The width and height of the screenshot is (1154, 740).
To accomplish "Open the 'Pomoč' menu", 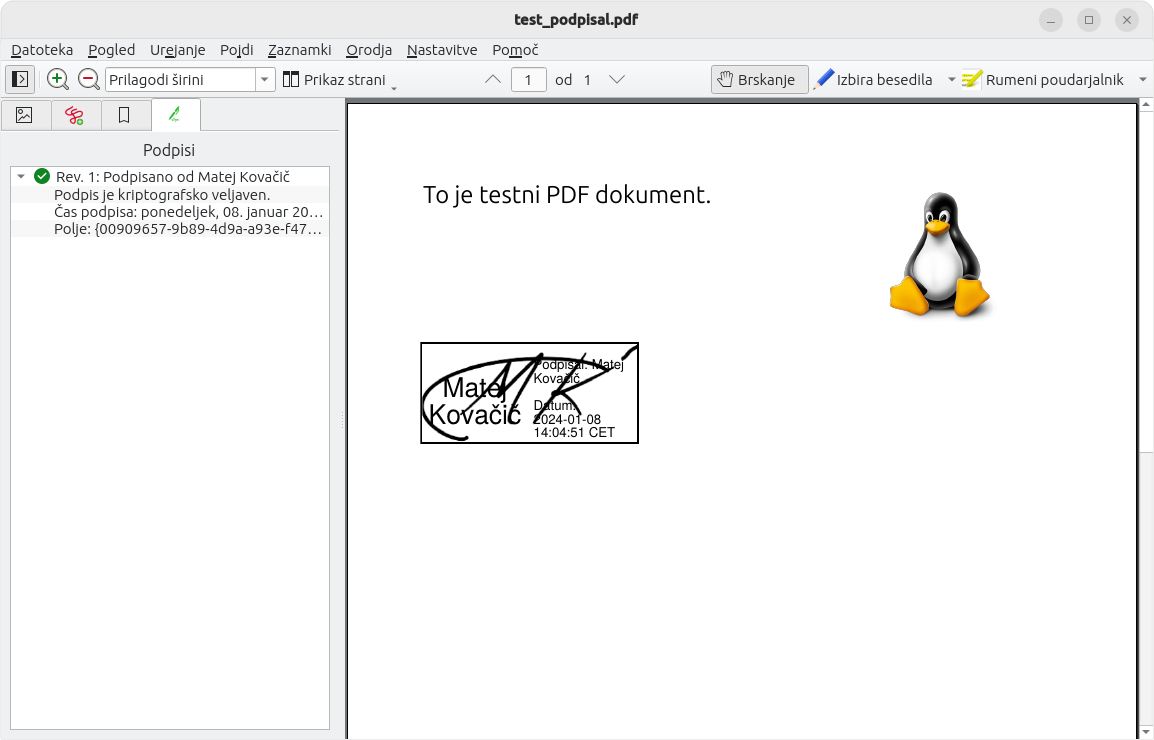I will pyautogui.click(x=515, y=50).
